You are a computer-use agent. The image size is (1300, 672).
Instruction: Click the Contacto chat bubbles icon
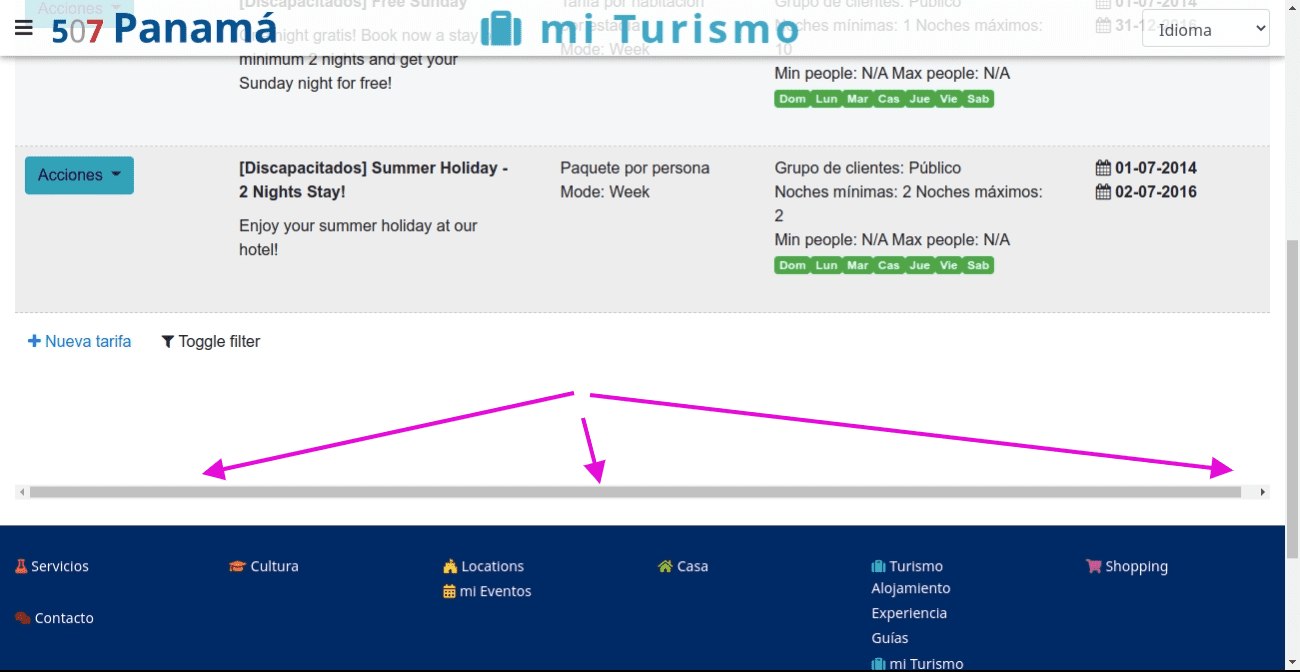[22, 618]
